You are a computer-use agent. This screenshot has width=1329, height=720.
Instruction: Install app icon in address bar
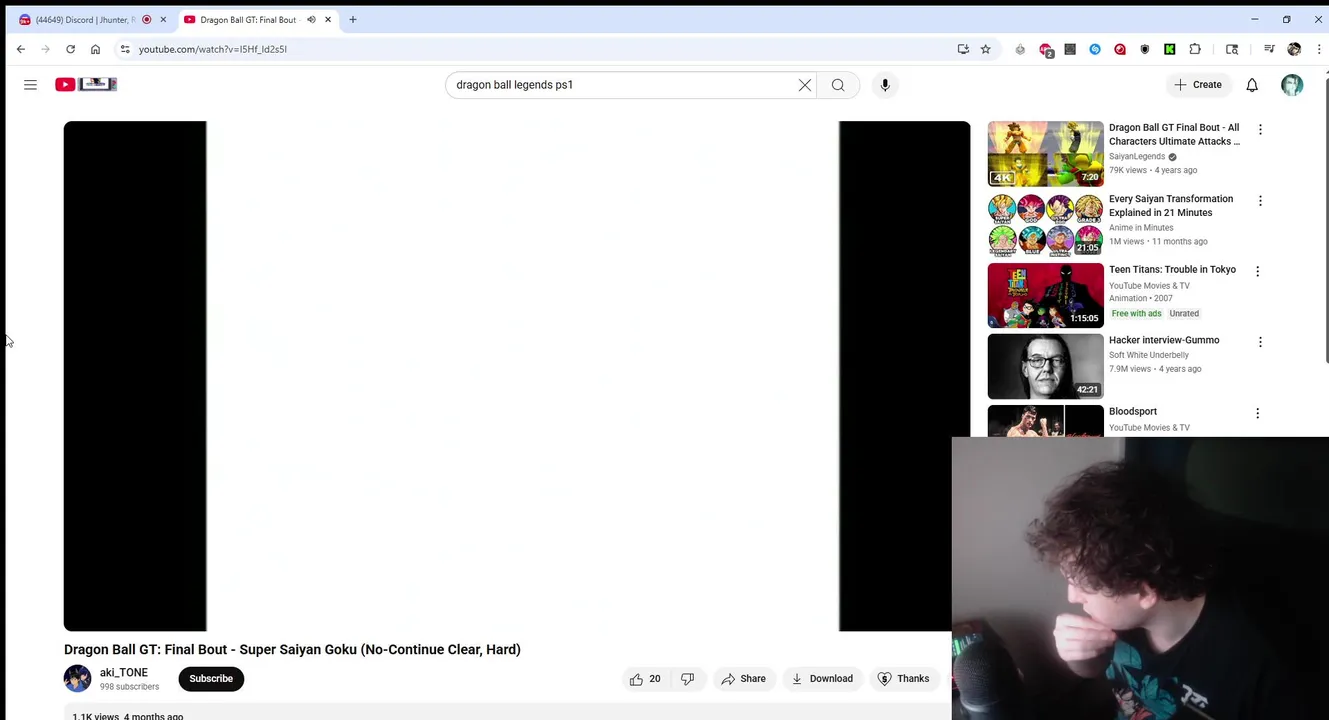click(x=963, y=49)
